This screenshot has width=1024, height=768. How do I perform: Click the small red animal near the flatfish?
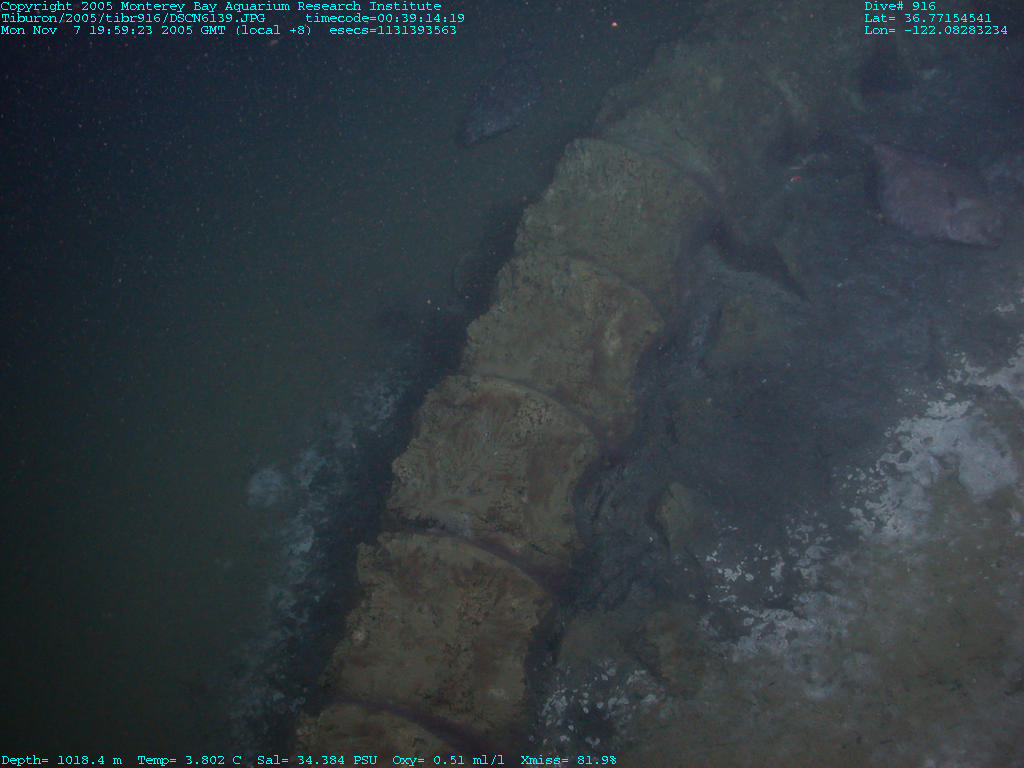(x=797, y=180)
